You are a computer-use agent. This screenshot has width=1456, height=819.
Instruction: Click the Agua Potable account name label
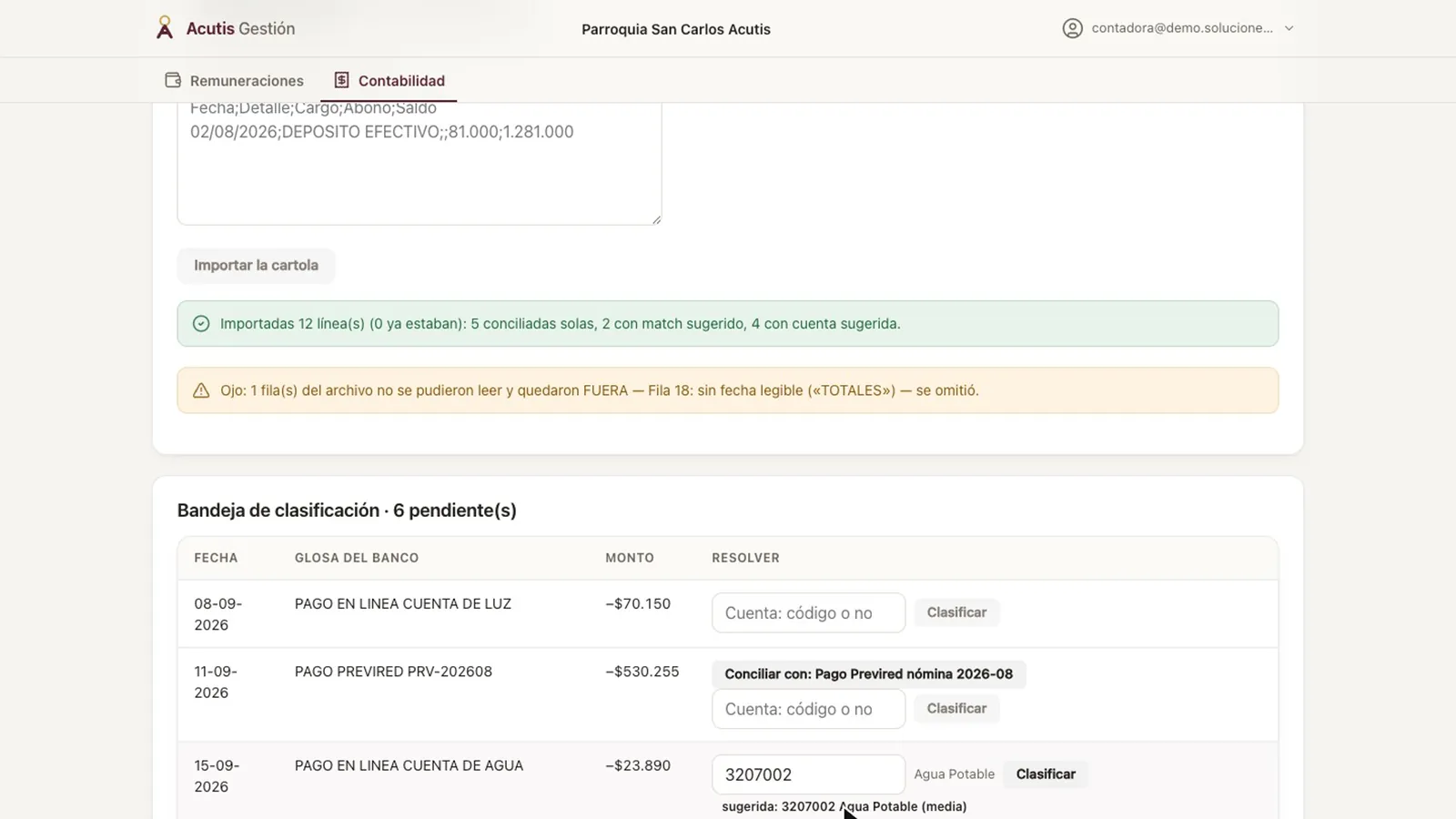[x=955, y=774]
